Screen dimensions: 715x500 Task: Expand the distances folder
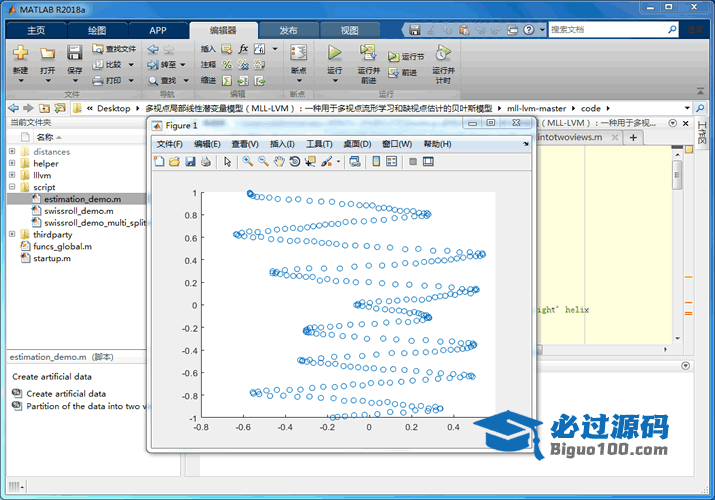point(12,151)
